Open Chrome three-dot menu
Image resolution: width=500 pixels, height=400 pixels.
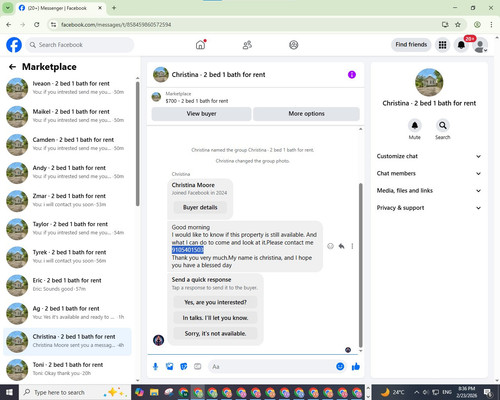pyautogui.click(x=491, y=25)
